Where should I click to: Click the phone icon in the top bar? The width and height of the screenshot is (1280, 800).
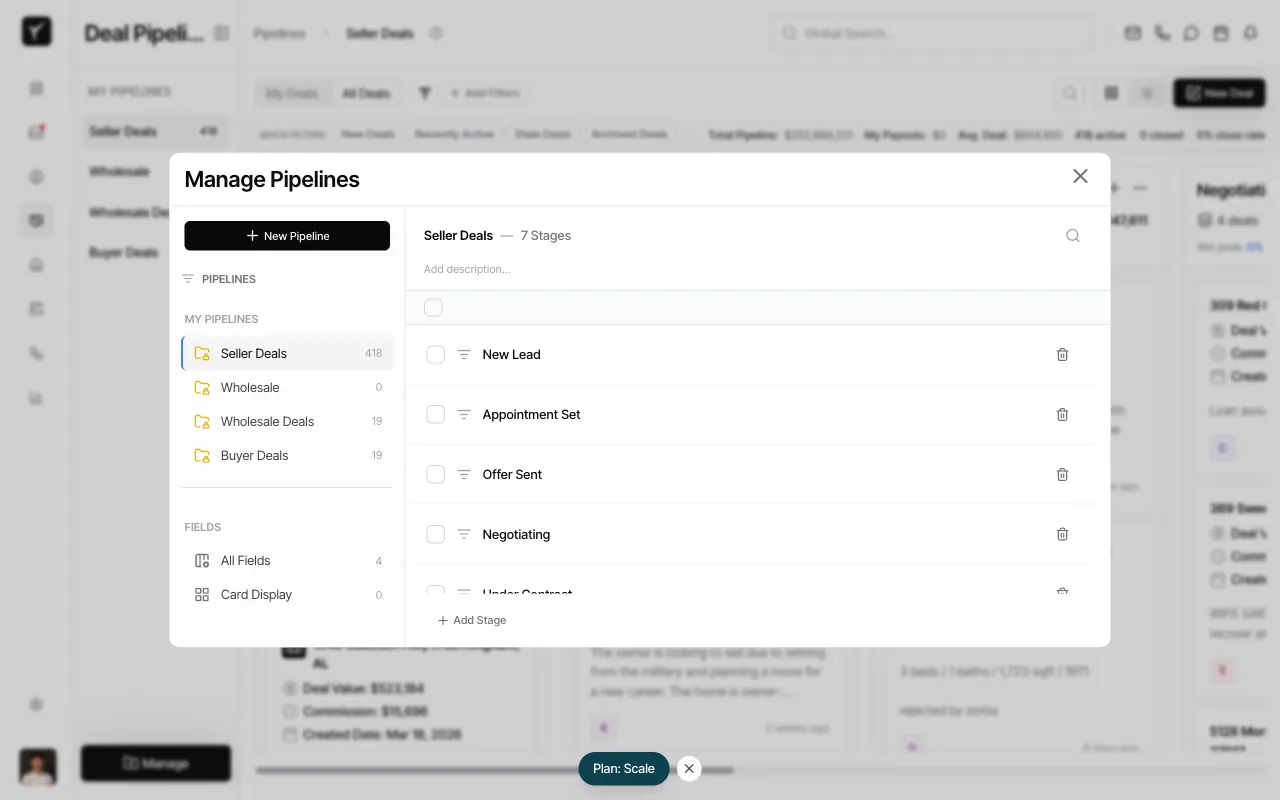click(x=1161, y=33)
